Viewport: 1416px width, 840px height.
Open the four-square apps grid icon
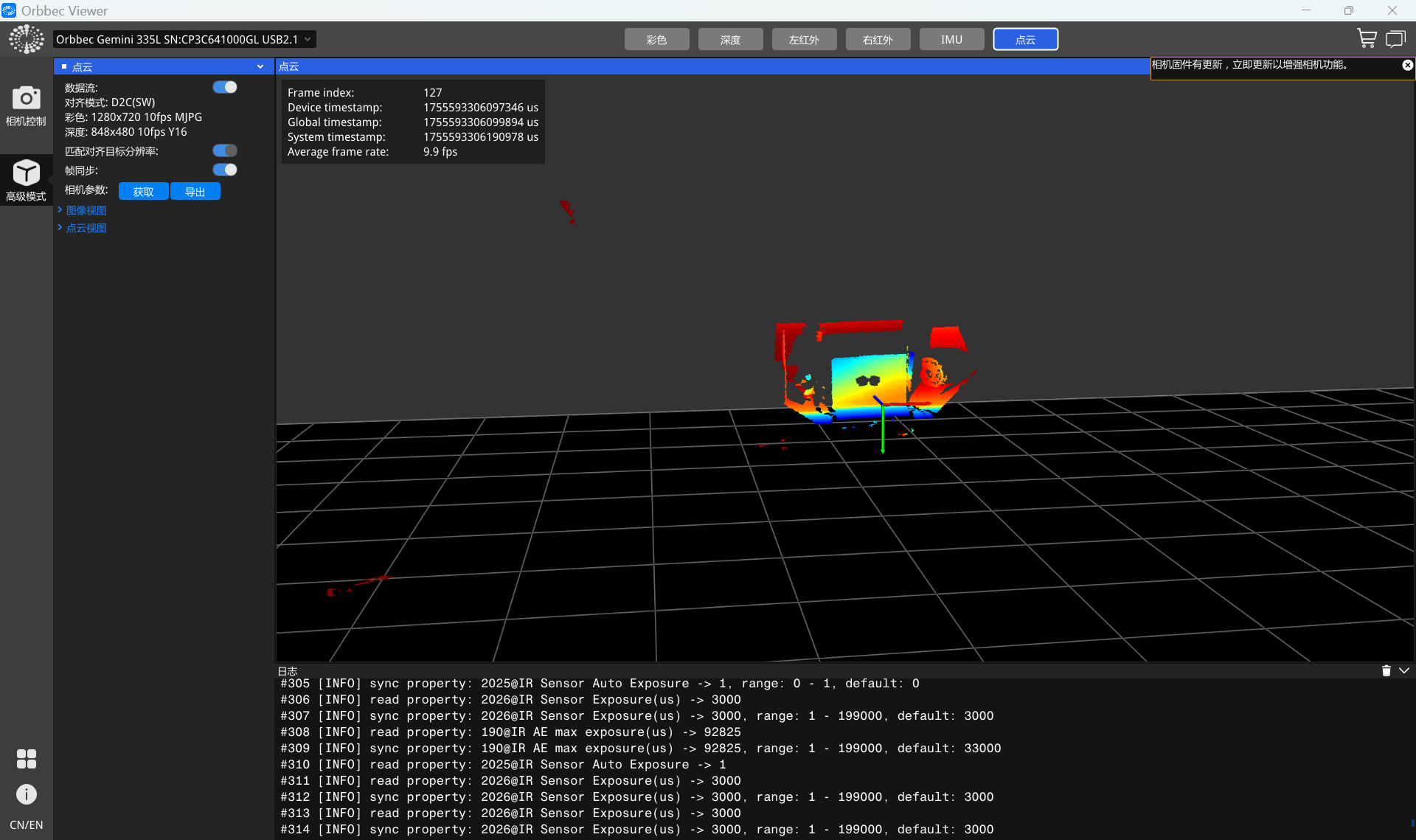click(x=26, y=759)
